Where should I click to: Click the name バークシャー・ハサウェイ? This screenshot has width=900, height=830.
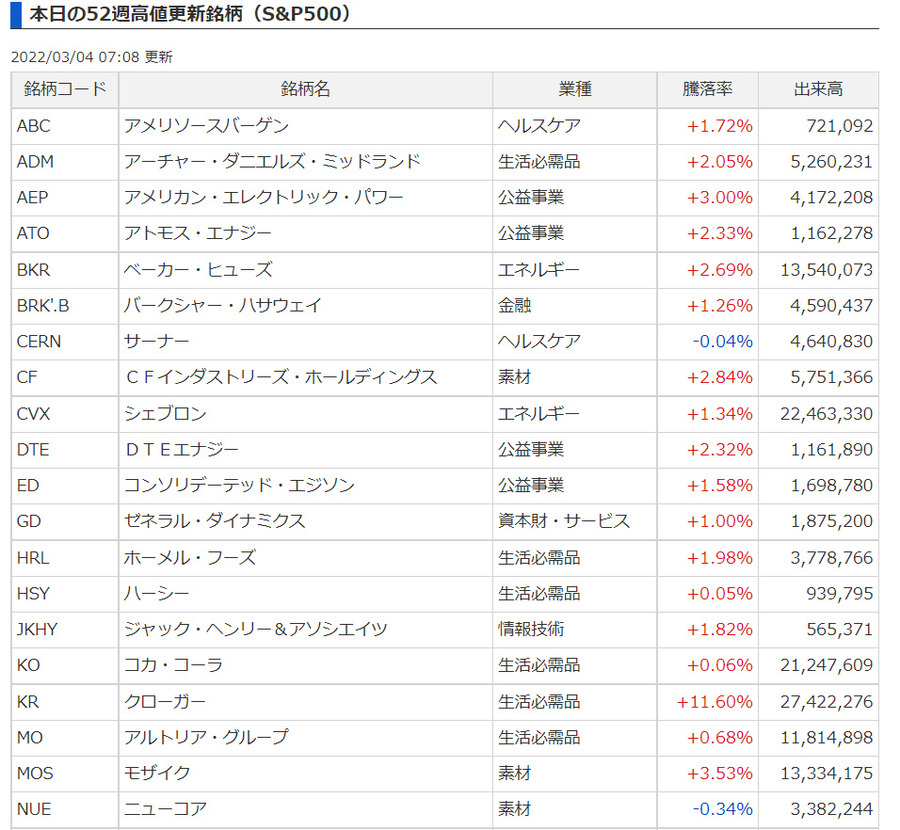pyautogui.click(x=223, y=305)
